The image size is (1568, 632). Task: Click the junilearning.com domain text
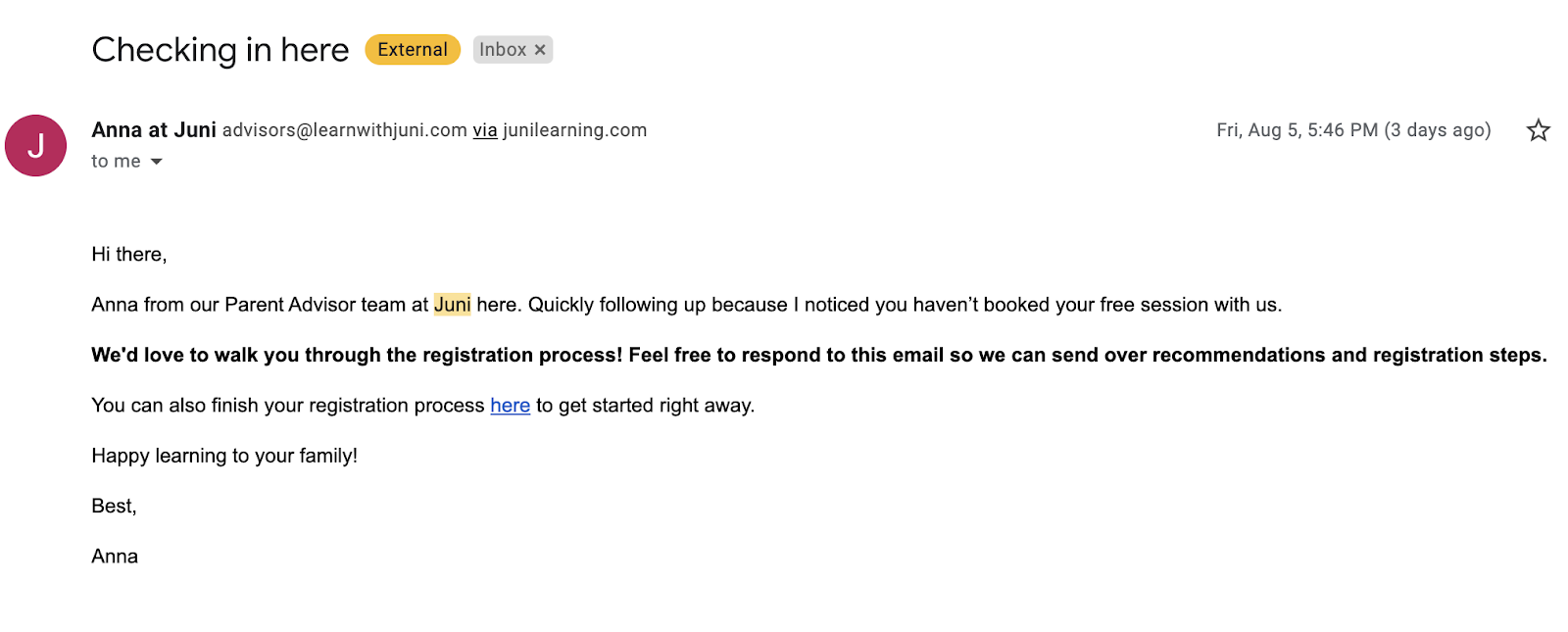pyautogui.click(x=574, y=130)
